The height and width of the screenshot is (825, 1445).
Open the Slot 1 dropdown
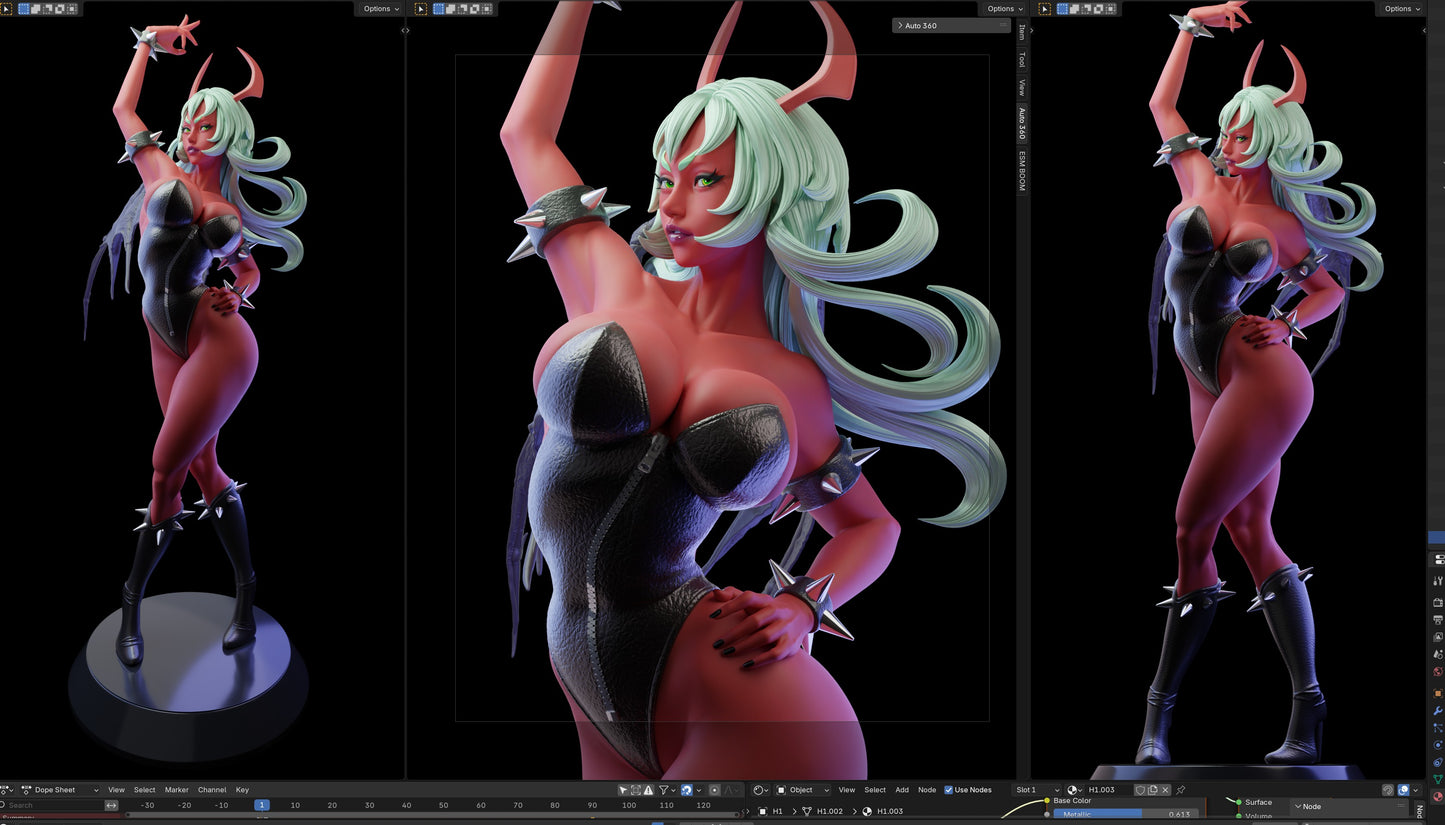(x=1031, y=790)
